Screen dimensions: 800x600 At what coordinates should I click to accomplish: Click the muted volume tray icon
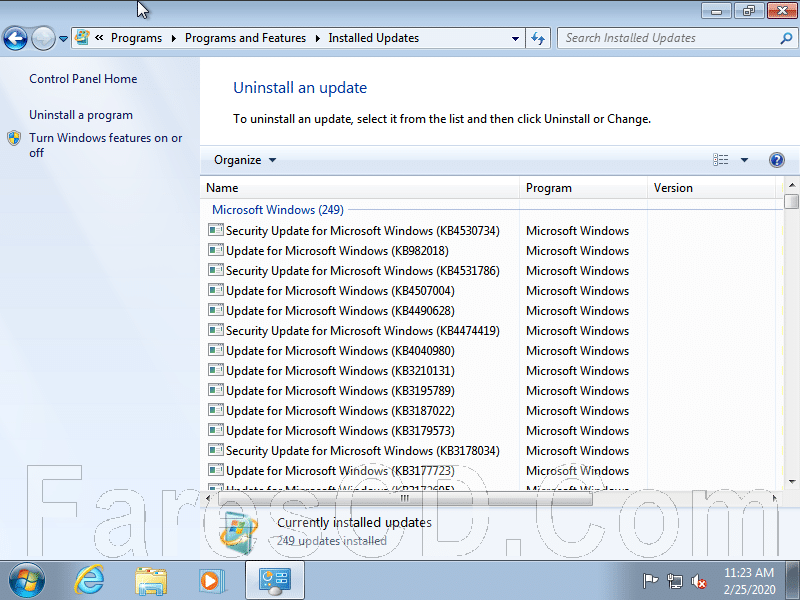point(698,581)
